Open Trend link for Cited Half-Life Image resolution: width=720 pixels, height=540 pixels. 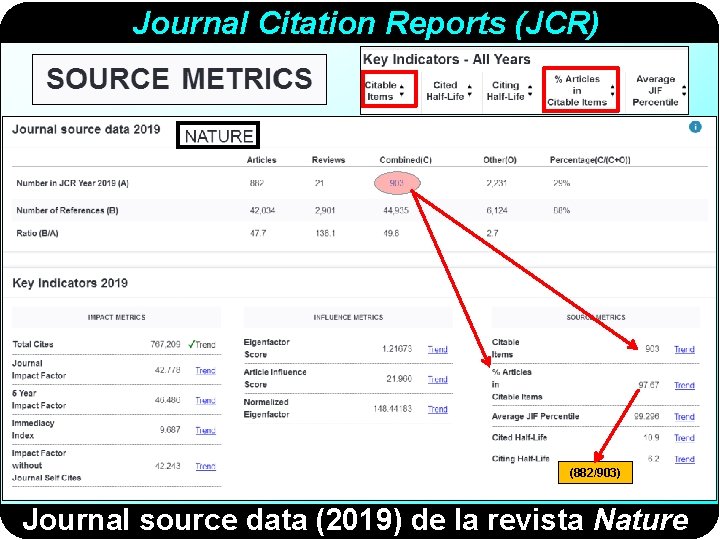(684, 438)
